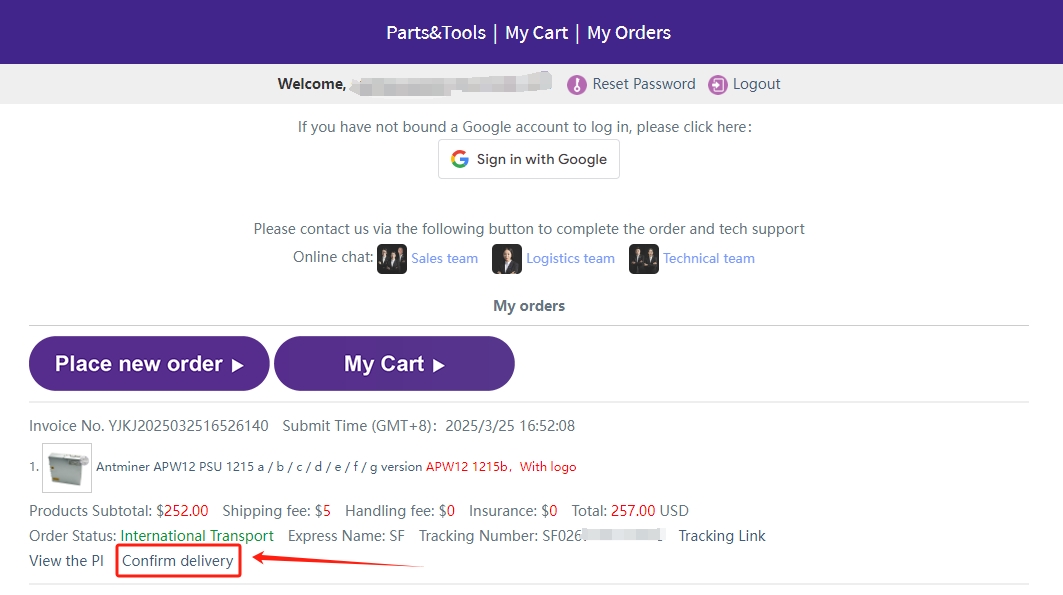Click the Google logo icon
This screenshot has width=1063, height=595.
(x=460, y=159)
